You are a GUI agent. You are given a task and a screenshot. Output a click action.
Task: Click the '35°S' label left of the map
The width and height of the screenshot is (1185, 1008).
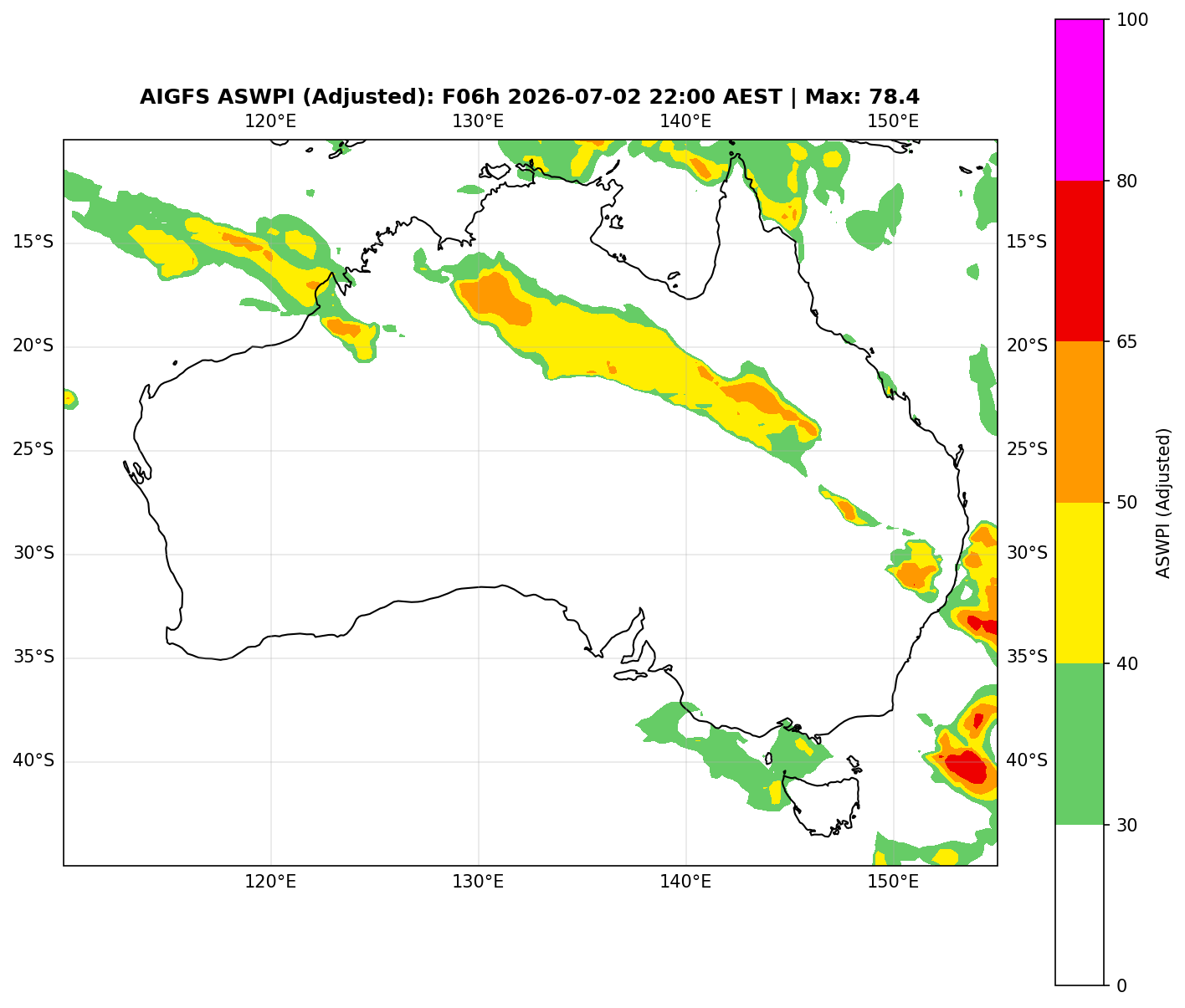click(33, 658)
